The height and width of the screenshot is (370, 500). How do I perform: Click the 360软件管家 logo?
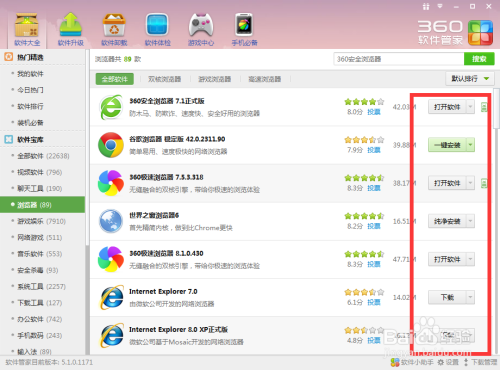[455, 33]
